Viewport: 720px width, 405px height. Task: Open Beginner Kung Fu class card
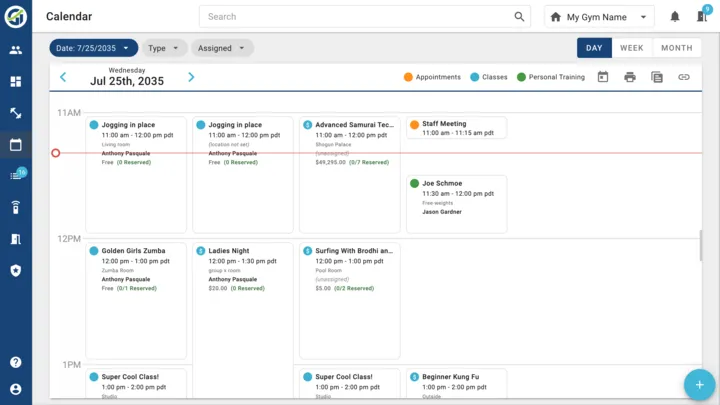(456, 384)
